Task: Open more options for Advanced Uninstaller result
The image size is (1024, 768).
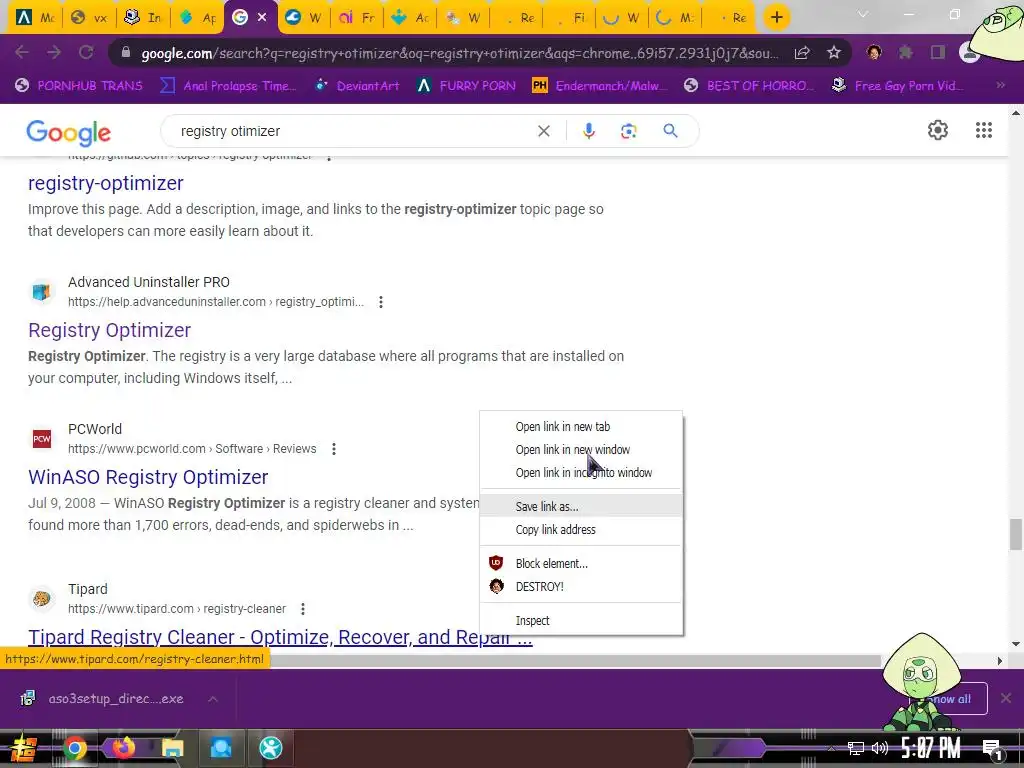Action: pyautogui.click(x=381, y=302)
